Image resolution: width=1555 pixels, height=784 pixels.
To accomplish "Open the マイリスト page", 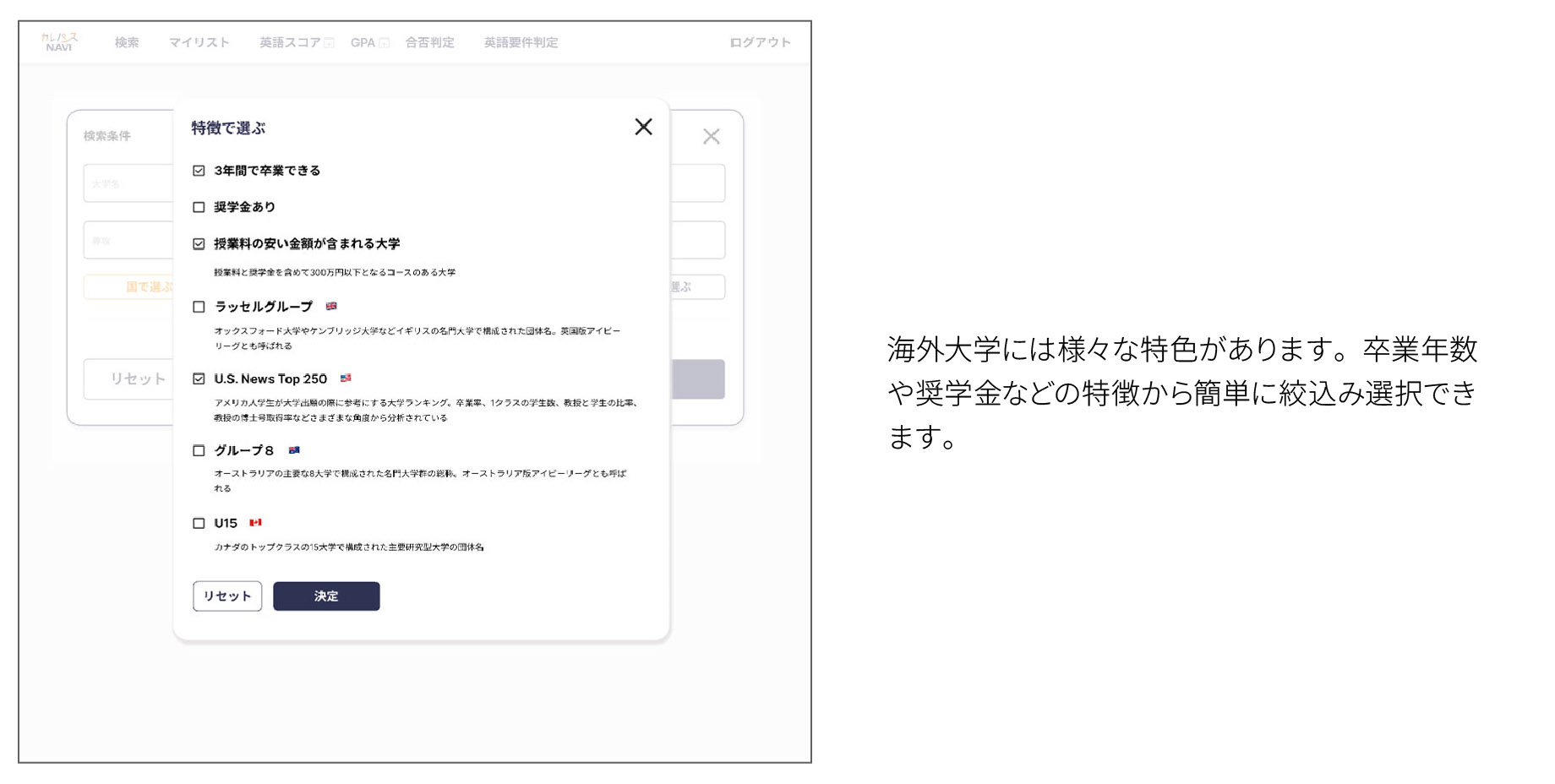I will click(199, 42).
